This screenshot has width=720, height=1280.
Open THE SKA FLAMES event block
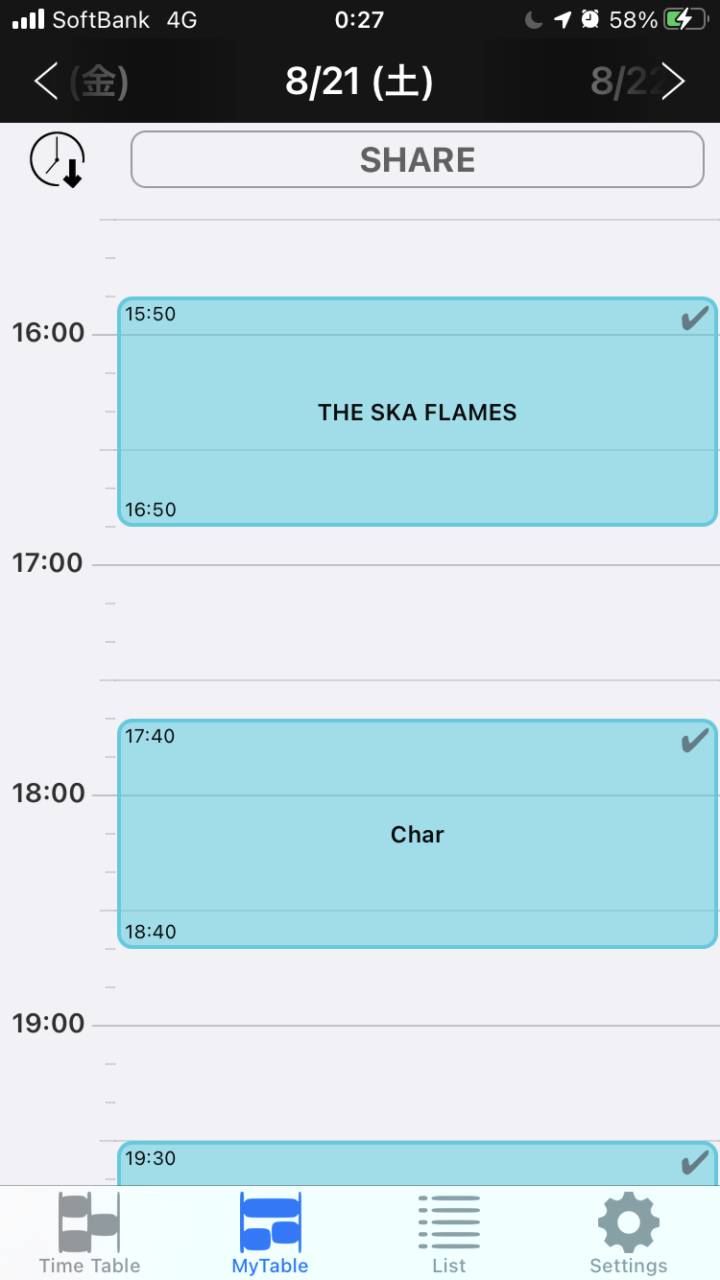pyautogui.click(x=418, y=412)
